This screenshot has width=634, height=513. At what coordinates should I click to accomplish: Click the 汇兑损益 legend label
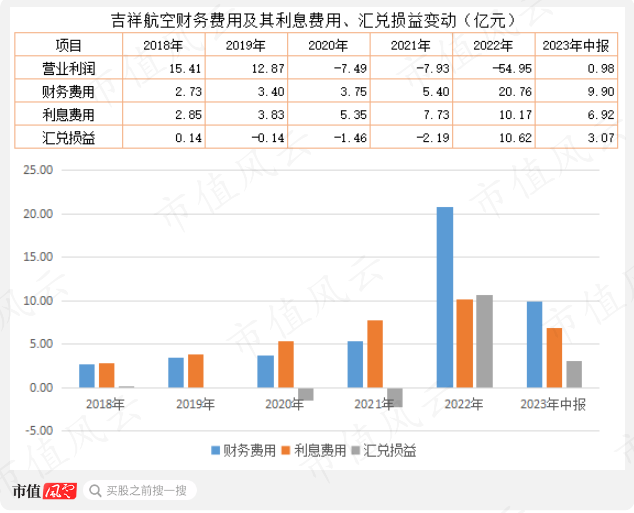click(x=390, y=450)
